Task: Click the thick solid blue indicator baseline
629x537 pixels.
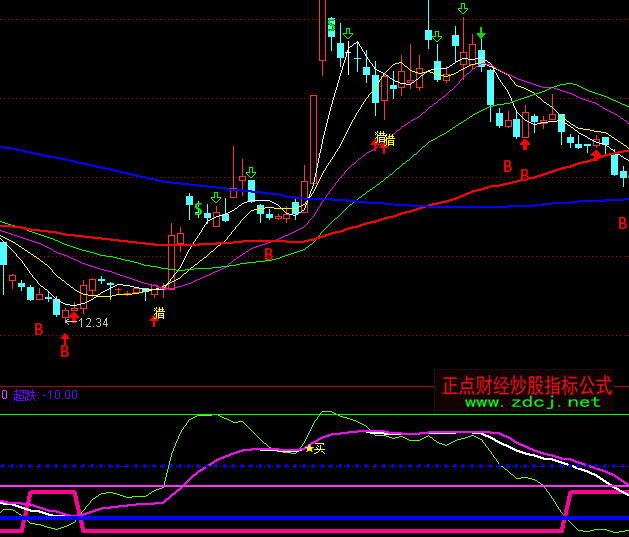Action: pyautogui.click(x=300, y=519)
